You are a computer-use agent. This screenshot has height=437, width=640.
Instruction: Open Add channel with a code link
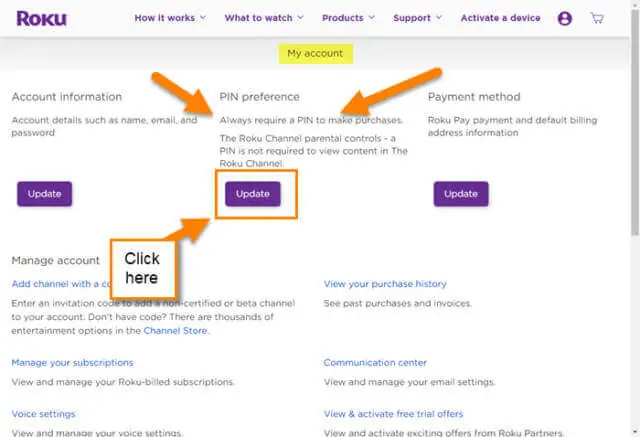coord(61,284)
